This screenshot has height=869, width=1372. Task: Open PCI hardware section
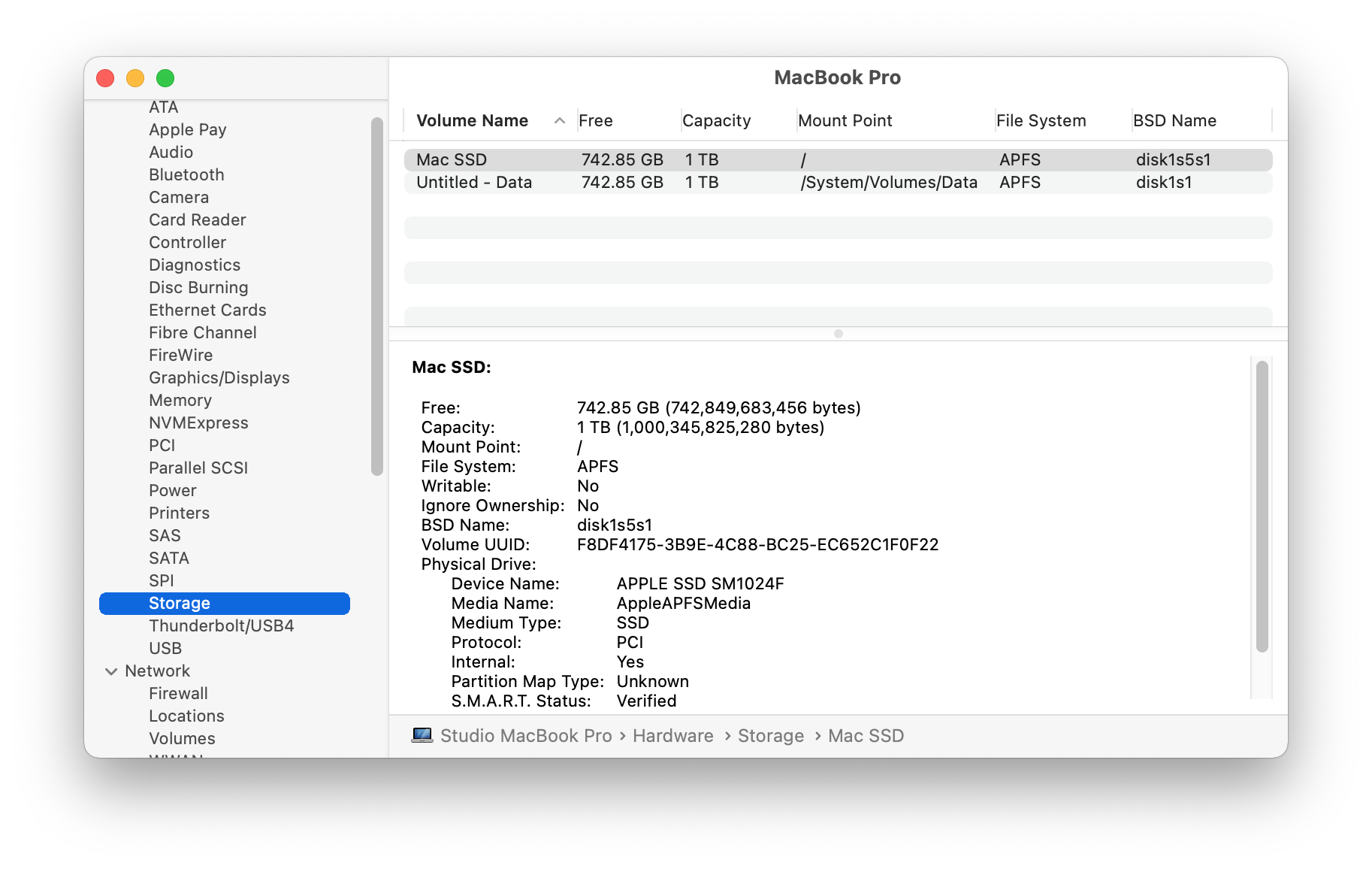click(162, 445)
